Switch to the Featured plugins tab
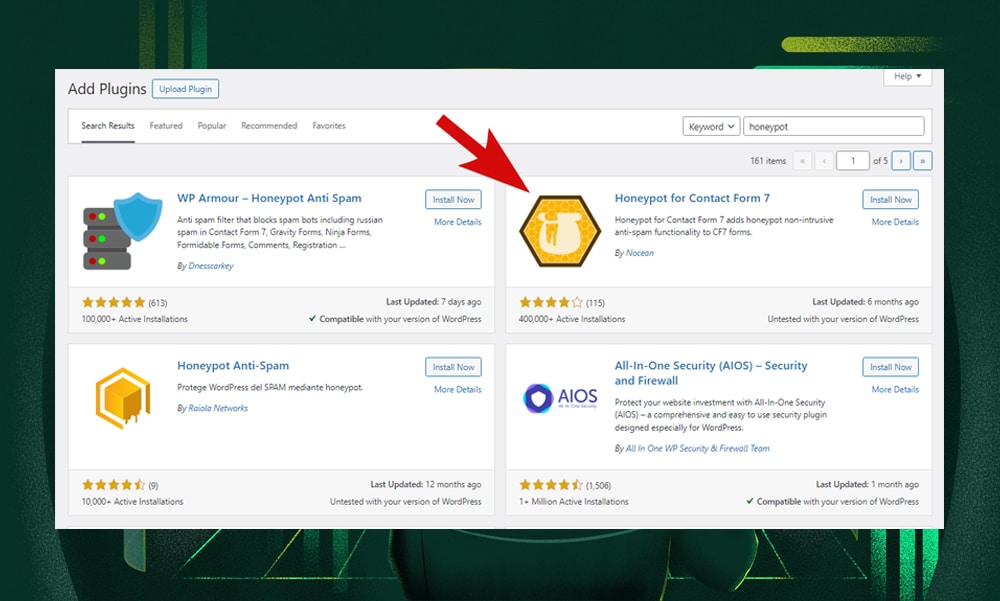Screen dimensions: 1000x601 (x=166, y=126)
